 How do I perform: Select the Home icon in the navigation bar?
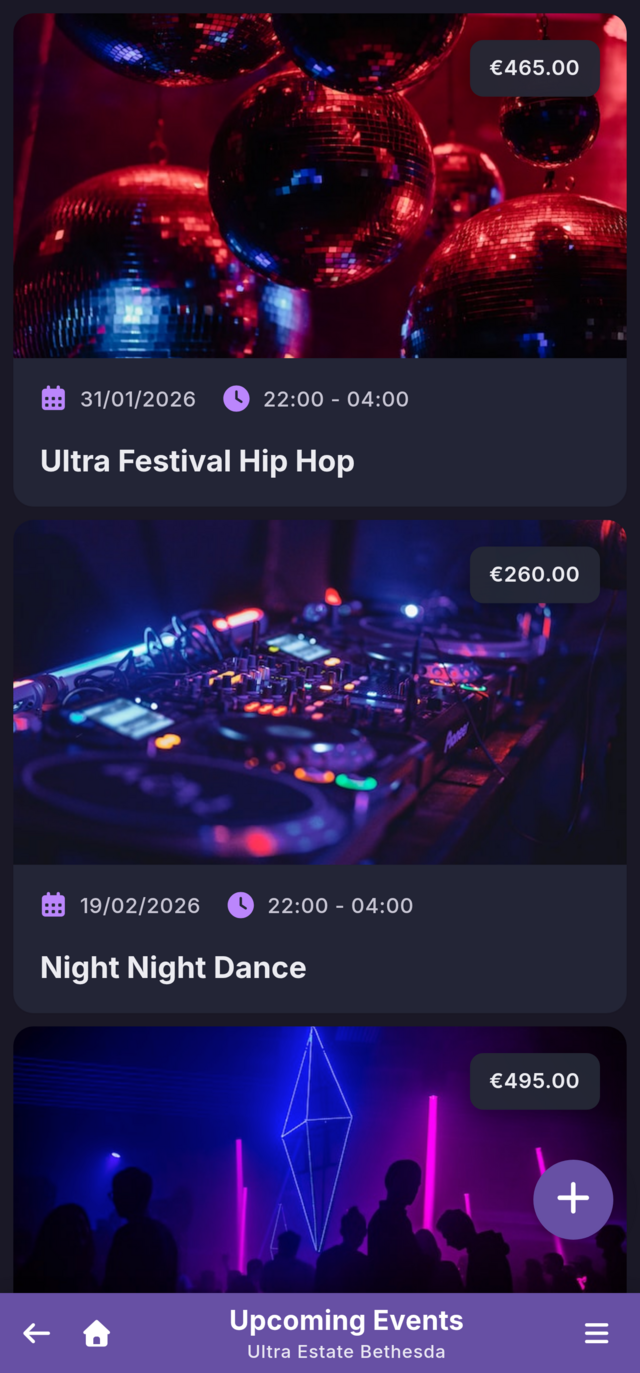[96, 1333]
